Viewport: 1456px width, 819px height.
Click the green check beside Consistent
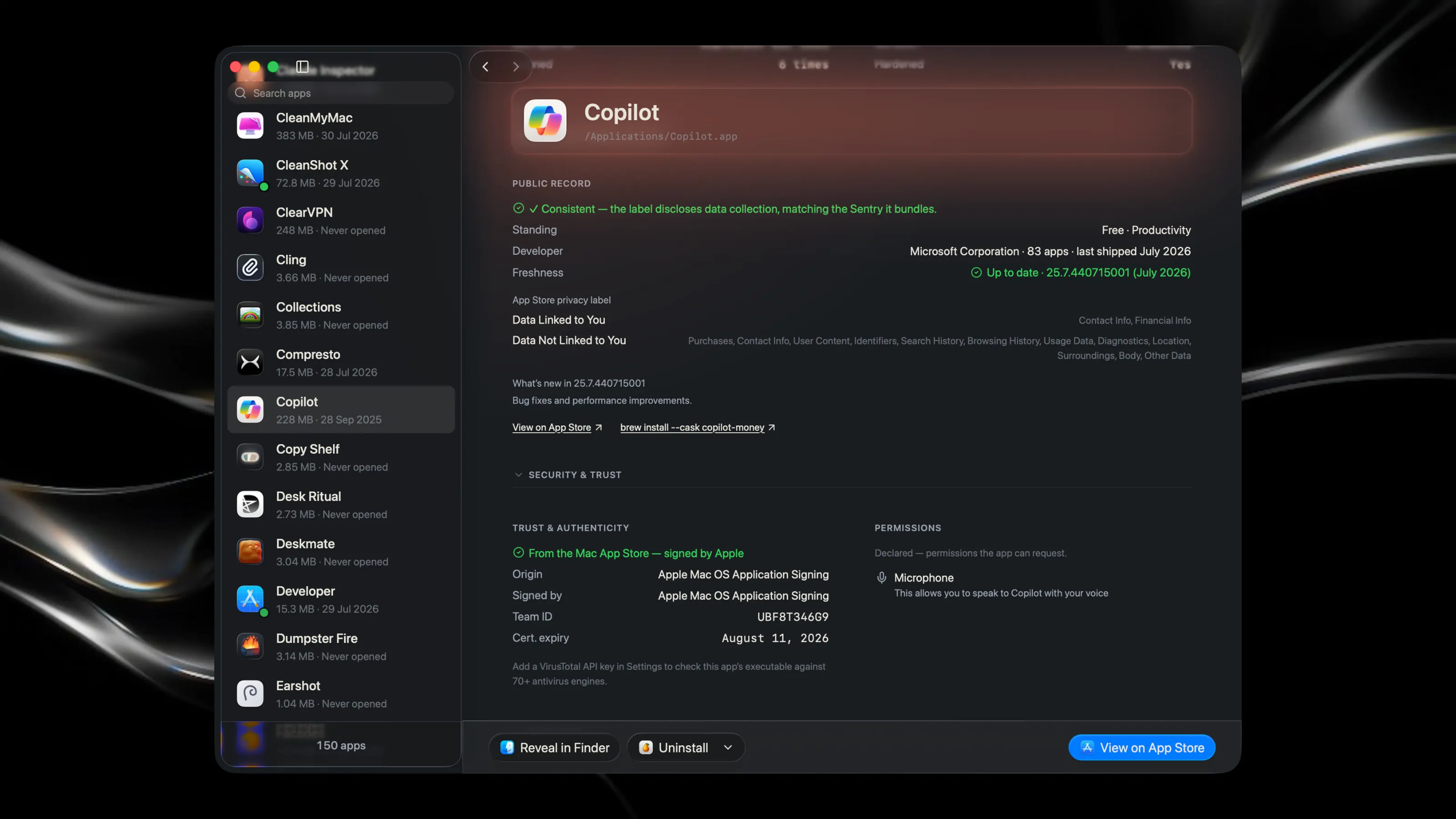click(518, 208)
